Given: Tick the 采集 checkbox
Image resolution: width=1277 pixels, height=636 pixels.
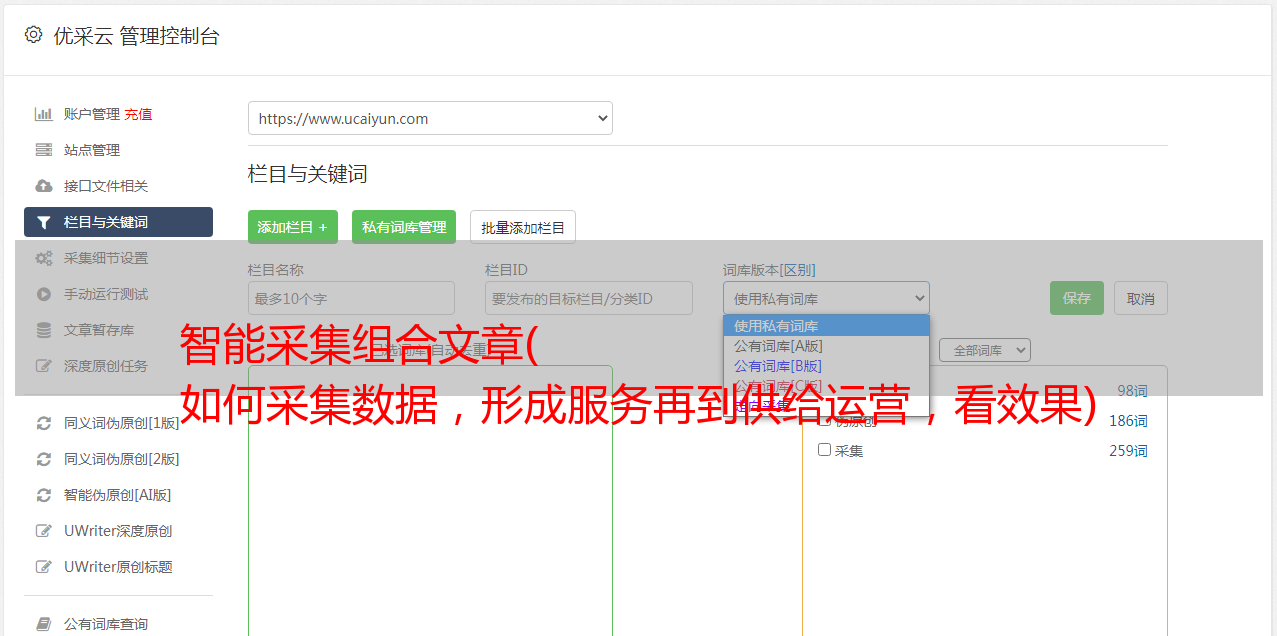Looking at the screenshot, I should tap(825, 450).
